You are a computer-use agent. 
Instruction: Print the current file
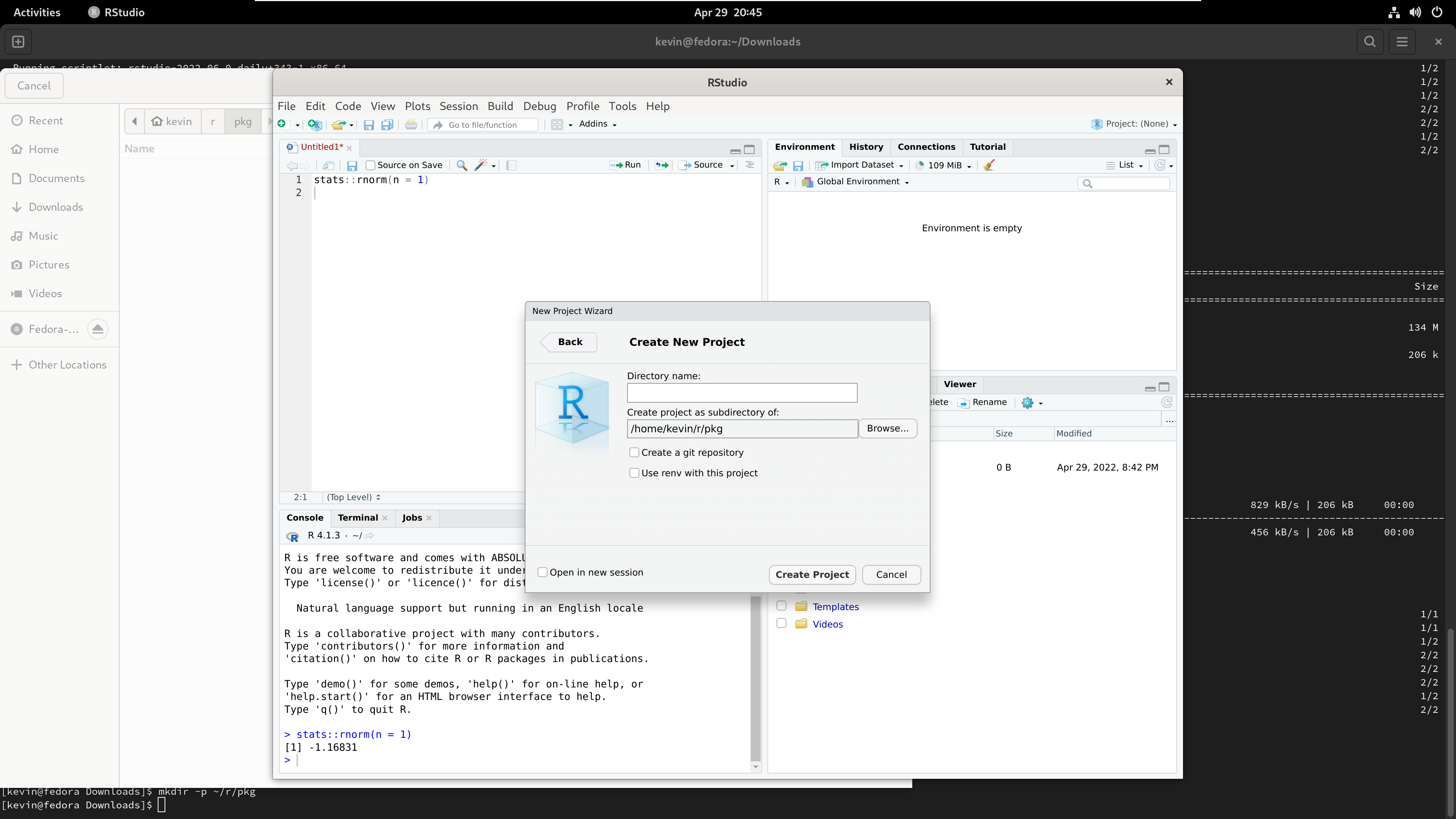[411, 124]
